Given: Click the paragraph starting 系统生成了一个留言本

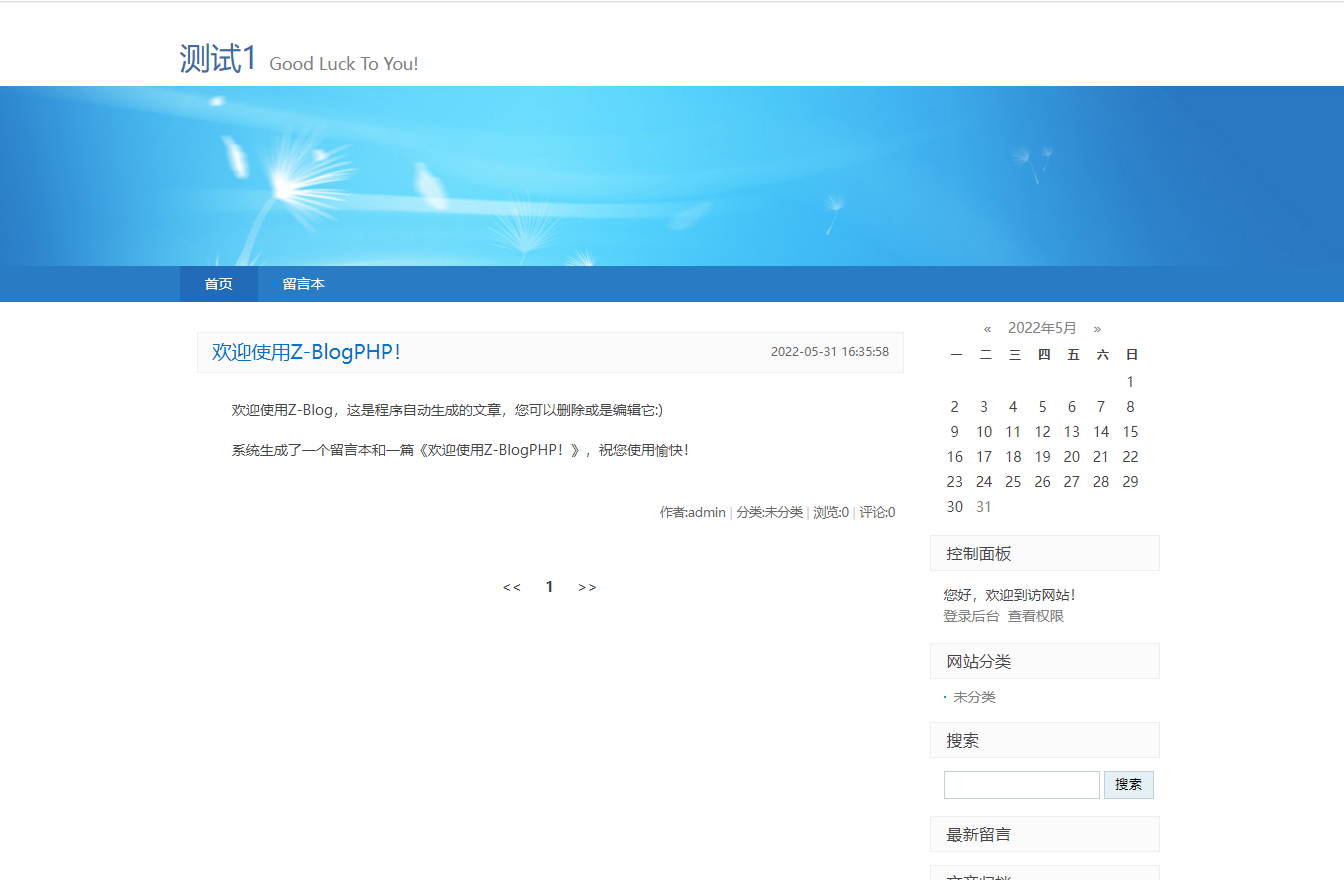Looking at the screenshot, I should [460, 450].
